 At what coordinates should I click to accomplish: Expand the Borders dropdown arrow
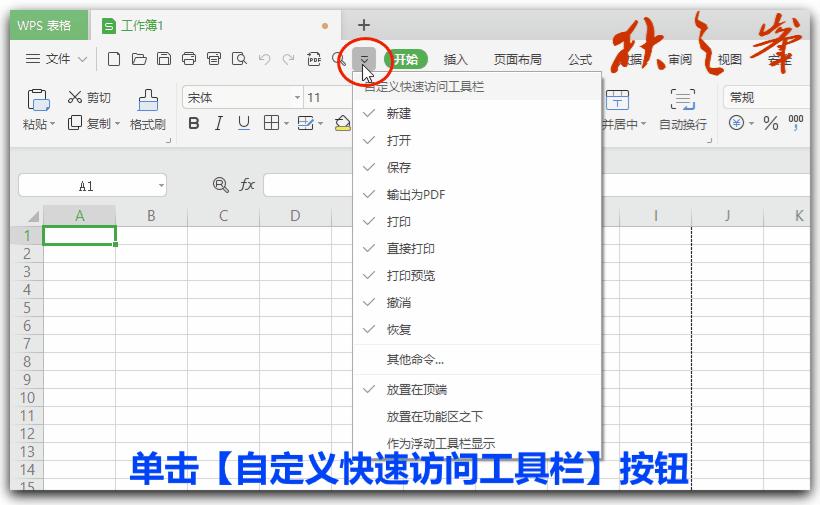click(287, 123)
